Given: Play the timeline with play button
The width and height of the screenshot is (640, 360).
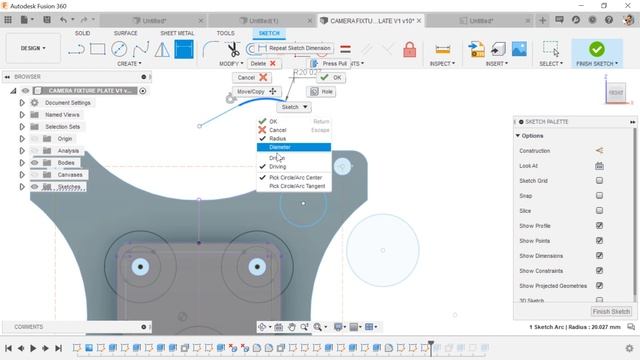Looking at the screenshot, I should (33, 348).
